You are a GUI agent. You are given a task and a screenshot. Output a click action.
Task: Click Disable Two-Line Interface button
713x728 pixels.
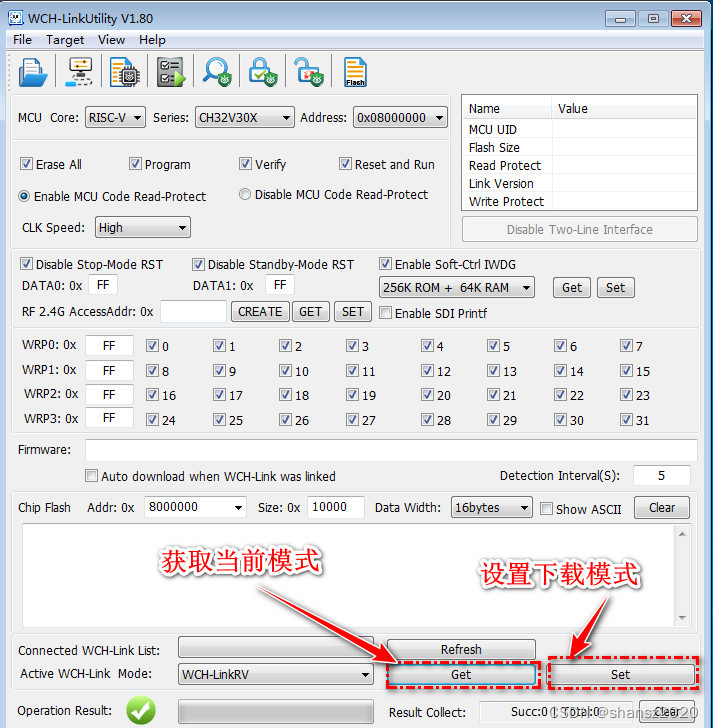click(x=579, y=229)
